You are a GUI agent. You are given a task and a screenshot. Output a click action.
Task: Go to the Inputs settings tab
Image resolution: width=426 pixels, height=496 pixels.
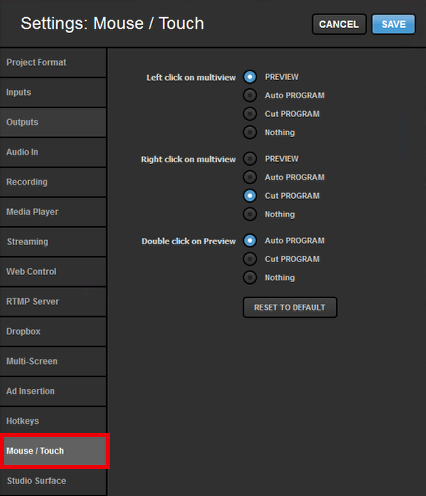pyautogui.click(x=53, y=92)
